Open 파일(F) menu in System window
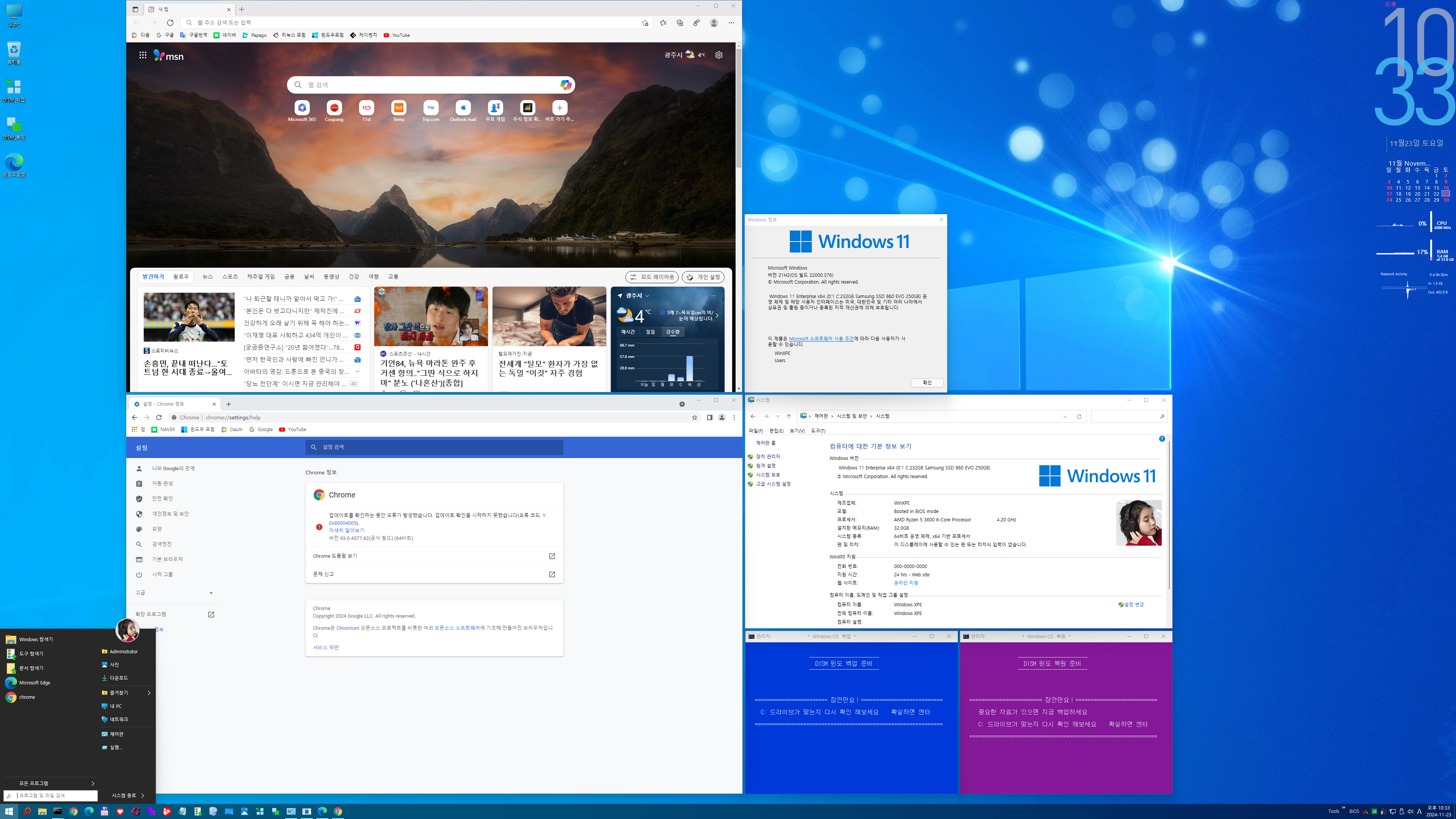Screen dimensions: 1456x819 [756, 431]
